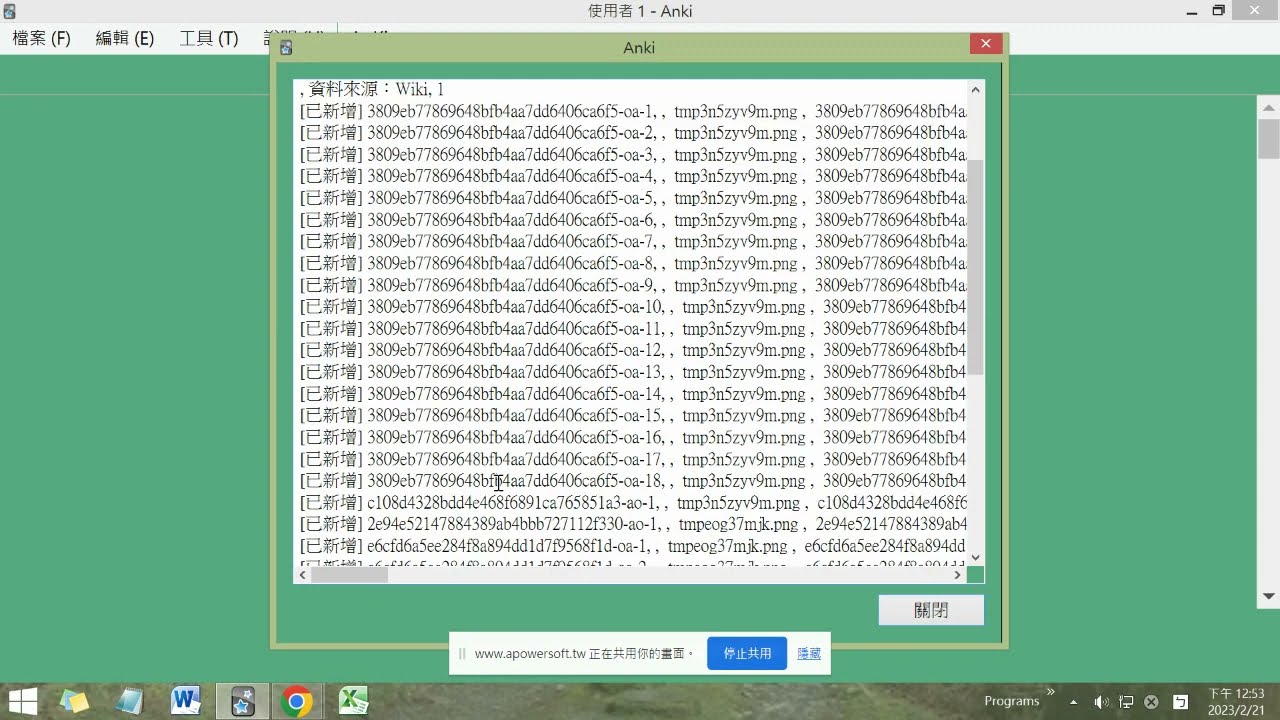This screenshot has width=1280, height=720.
Task: Show hidden system tray icons
Action: point(1074,702)
